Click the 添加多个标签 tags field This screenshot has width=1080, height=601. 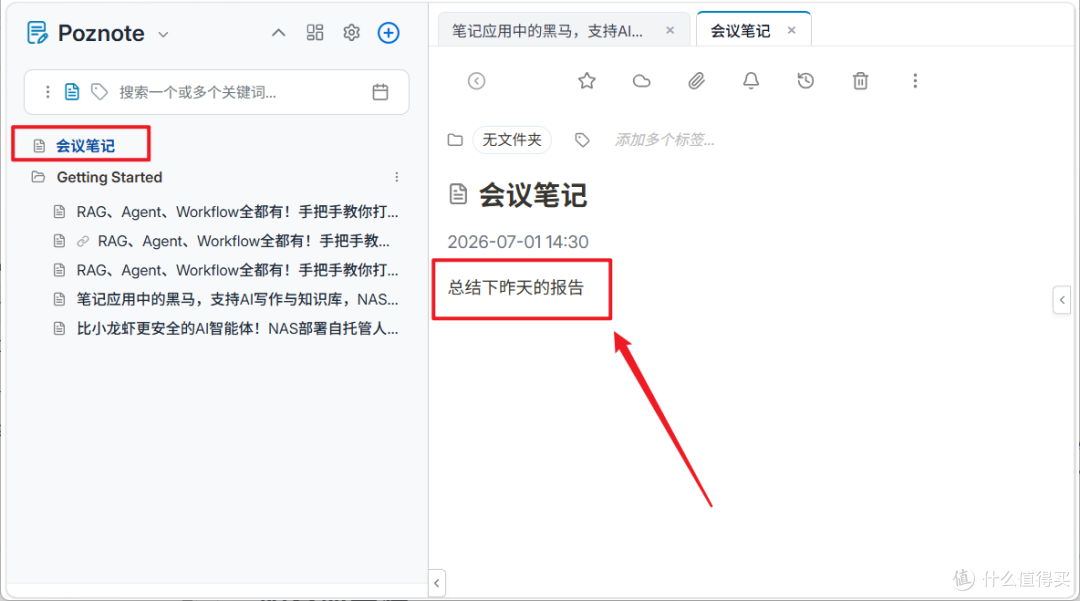pos(664,140)
